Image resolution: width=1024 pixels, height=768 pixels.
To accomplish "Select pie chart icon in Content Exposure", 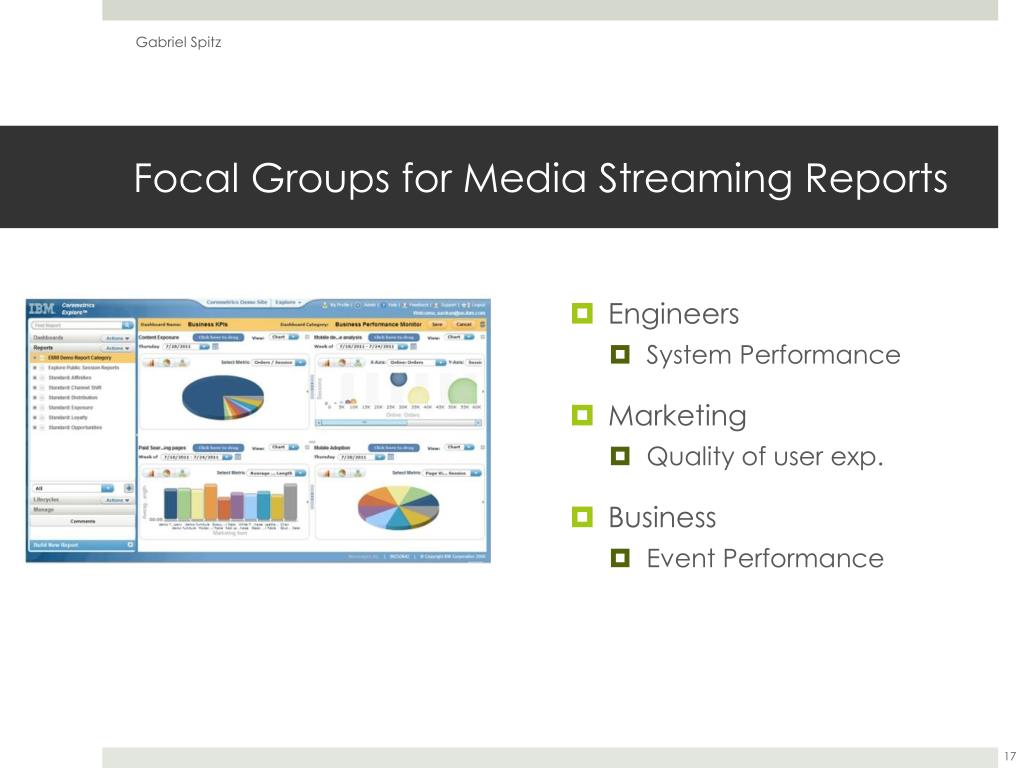I will click(x=166, y=362).
